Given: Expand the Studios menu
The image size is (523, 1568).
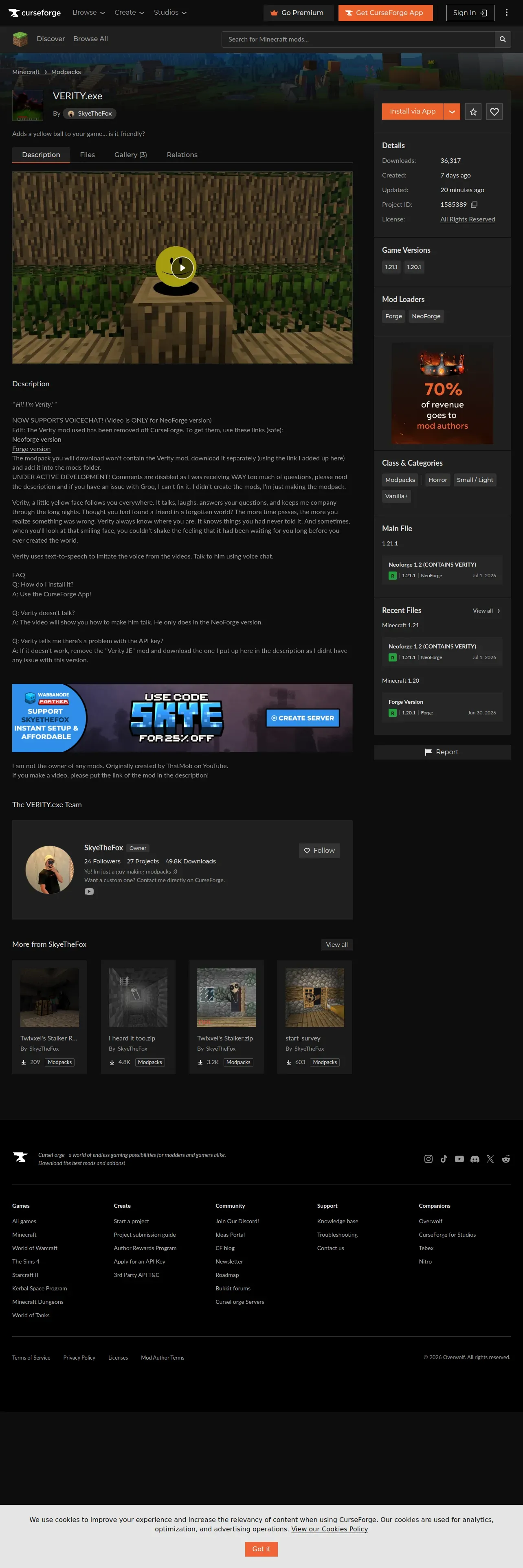Looking at the screenshot, I should click(170, 13).
